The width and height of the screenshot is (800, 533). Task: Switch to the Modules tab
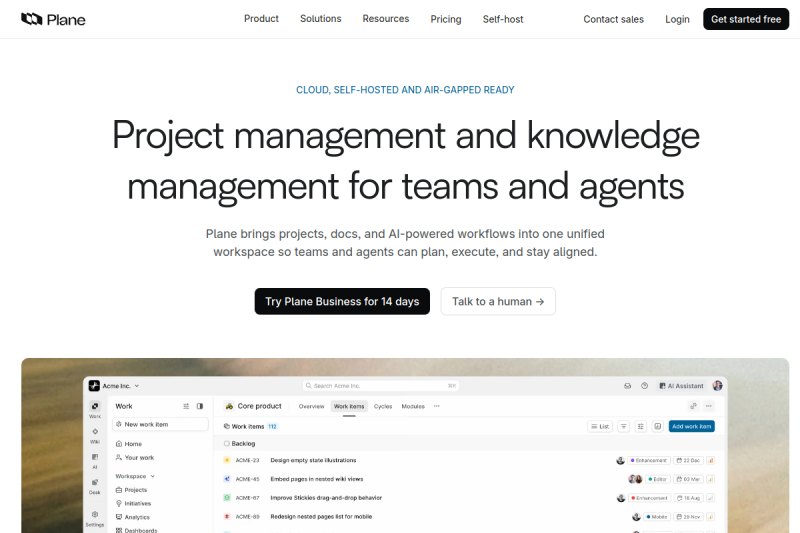point(413,407)
